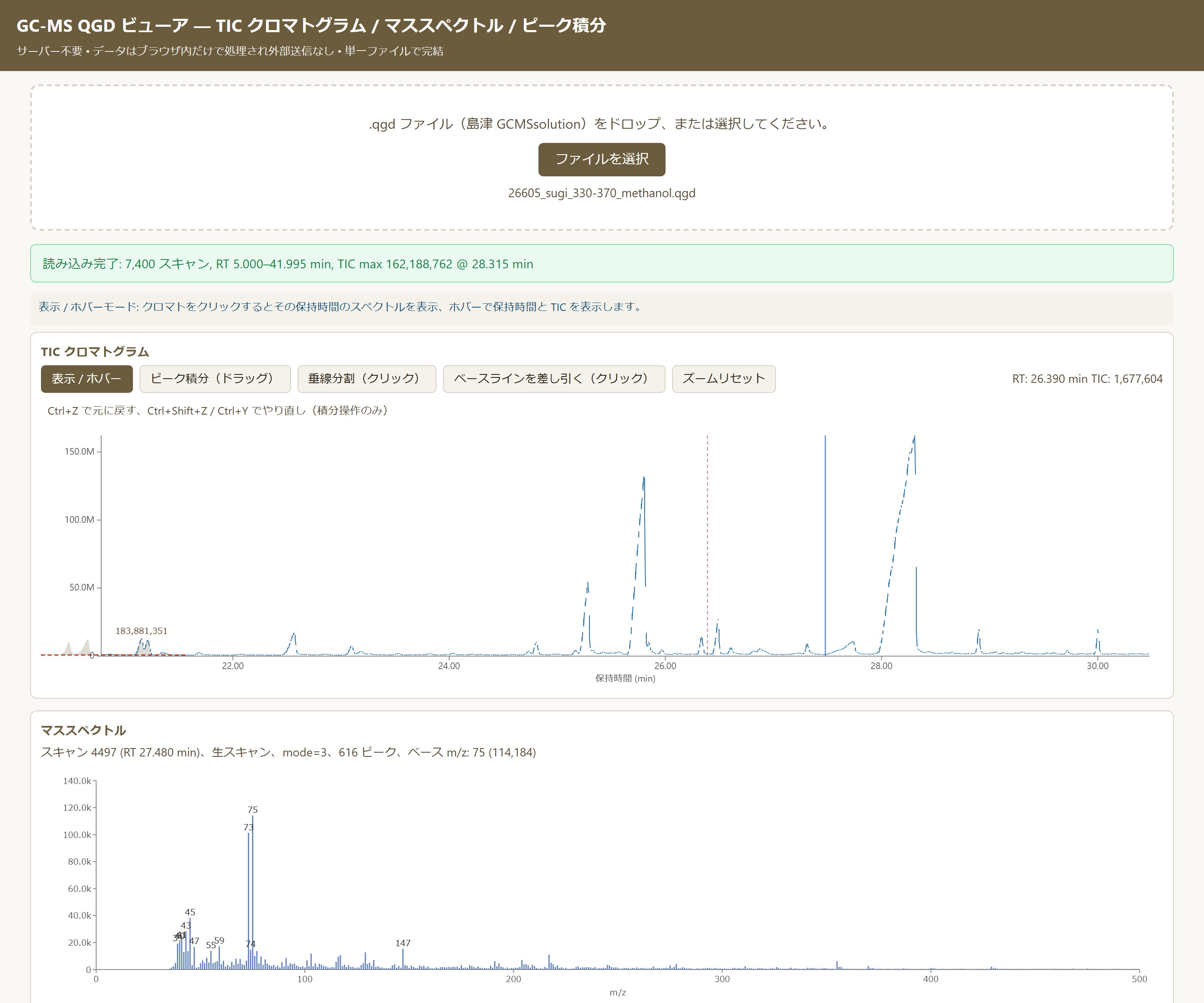Click the 22.00 retention time axis label
1204x1003 pixels.
click(x=232, y=665)
